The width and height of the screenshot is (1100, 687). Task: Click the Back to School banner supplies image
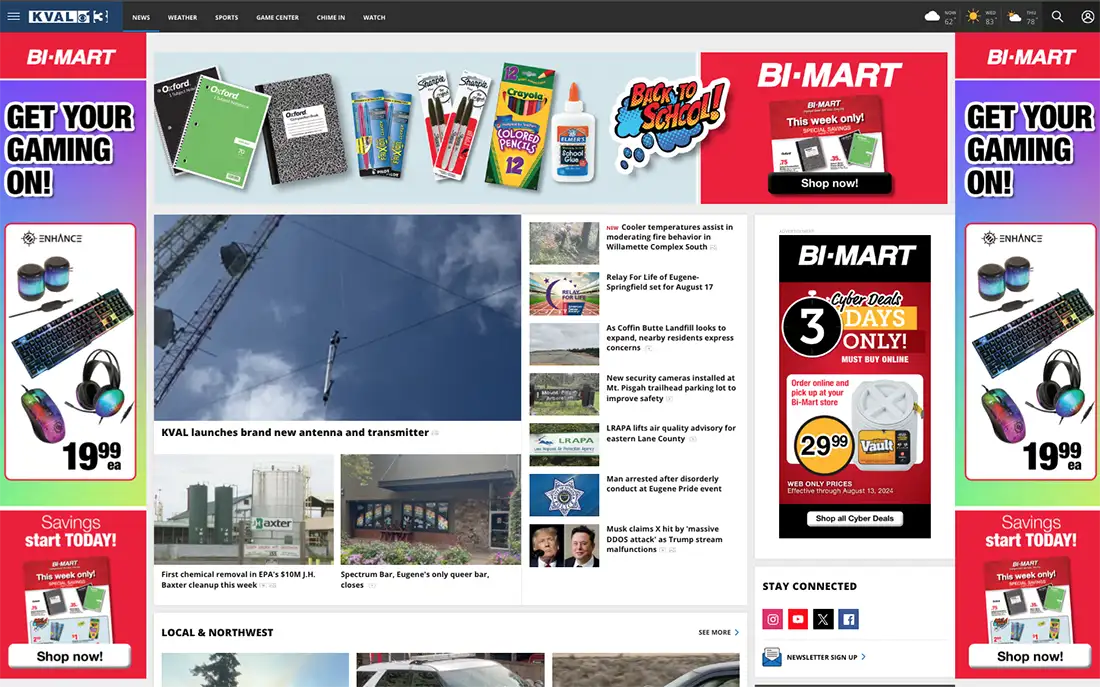coord(427,128)
